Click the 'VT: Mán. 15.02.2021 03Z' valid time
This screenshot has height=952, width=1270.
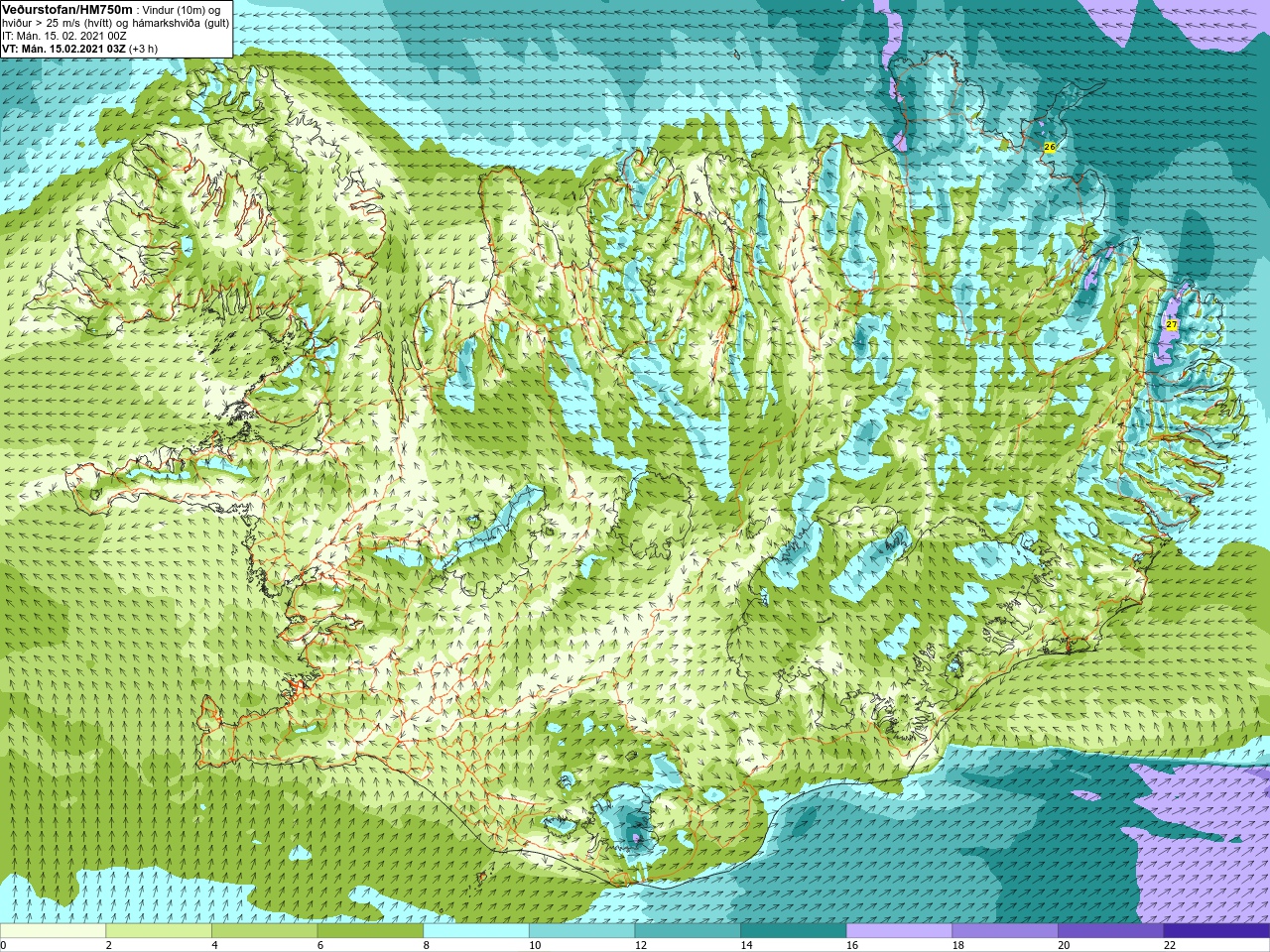click(63, 48)
